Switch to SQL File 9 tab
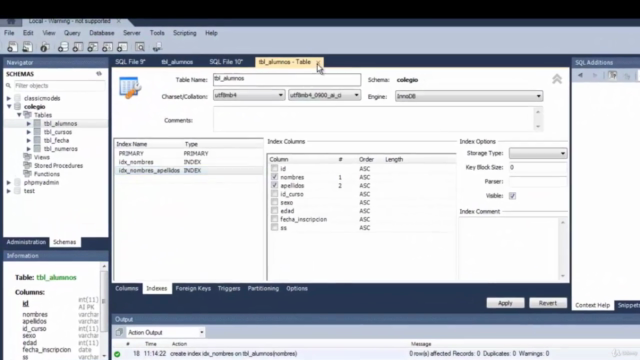The height and width of the screenshot is (360, 640). (130, 62)
